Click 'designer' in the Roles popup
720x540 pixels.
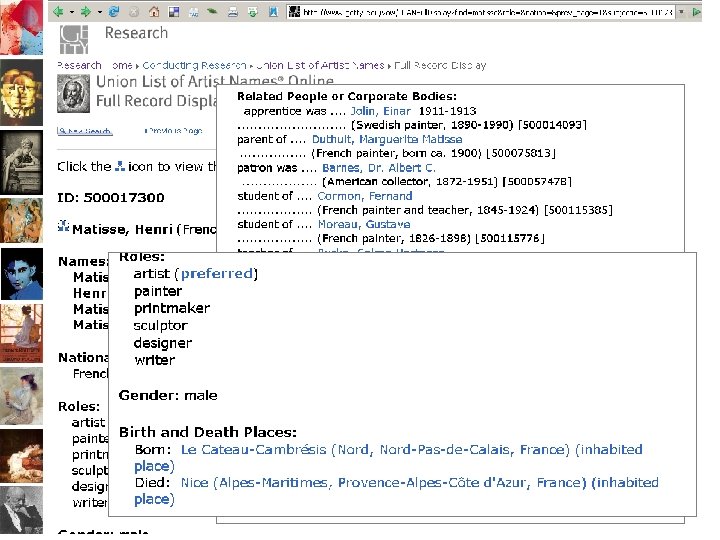(x=163, y=343)
